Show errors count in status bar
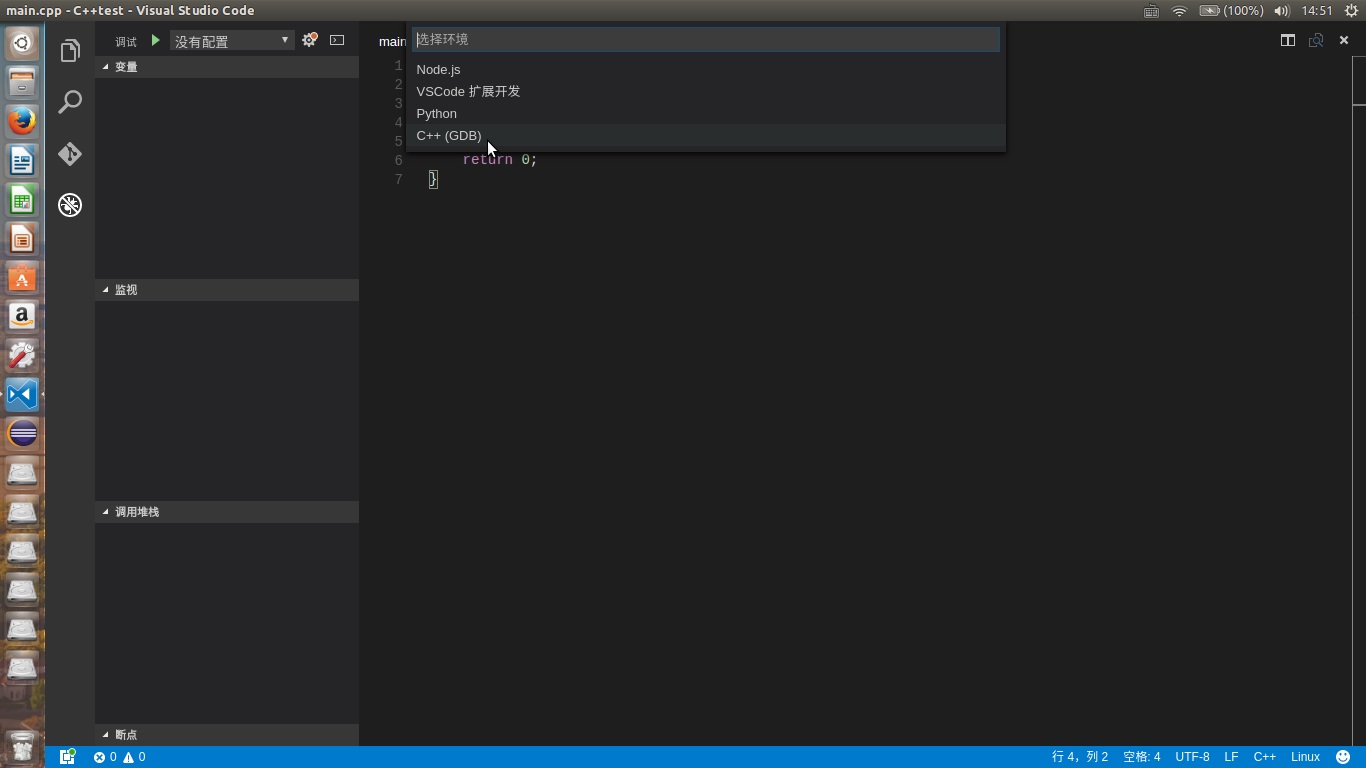 (x=105, y=757)
